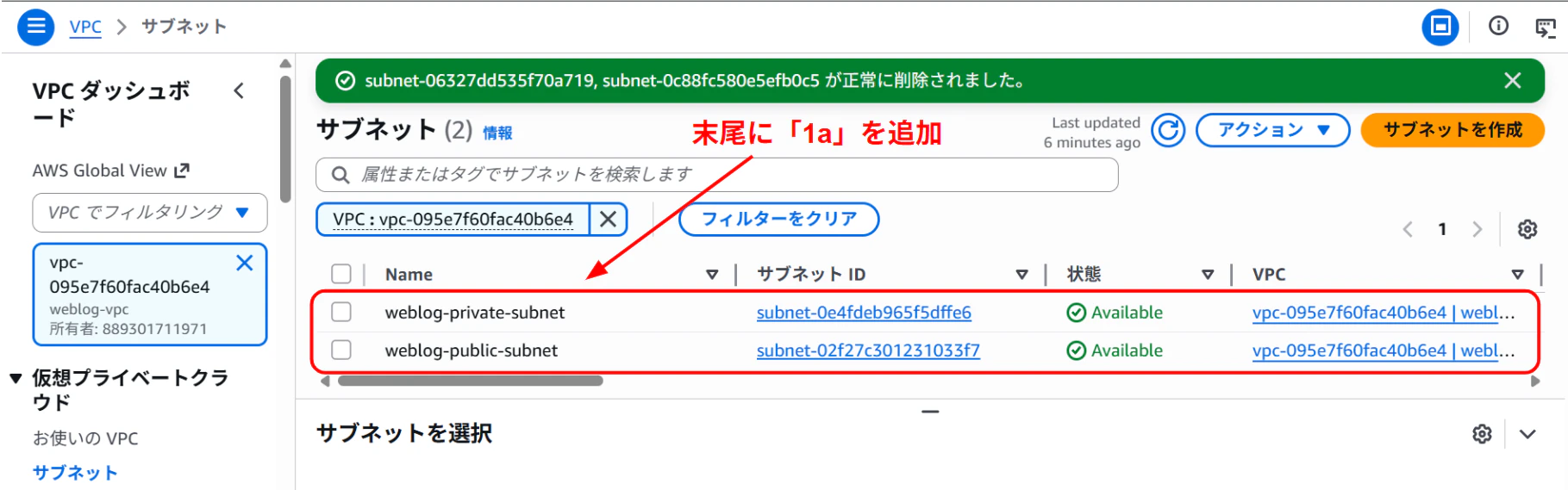Go to VPC breadcrumb link
This screenshot has width=1568, height=490.
85,27
